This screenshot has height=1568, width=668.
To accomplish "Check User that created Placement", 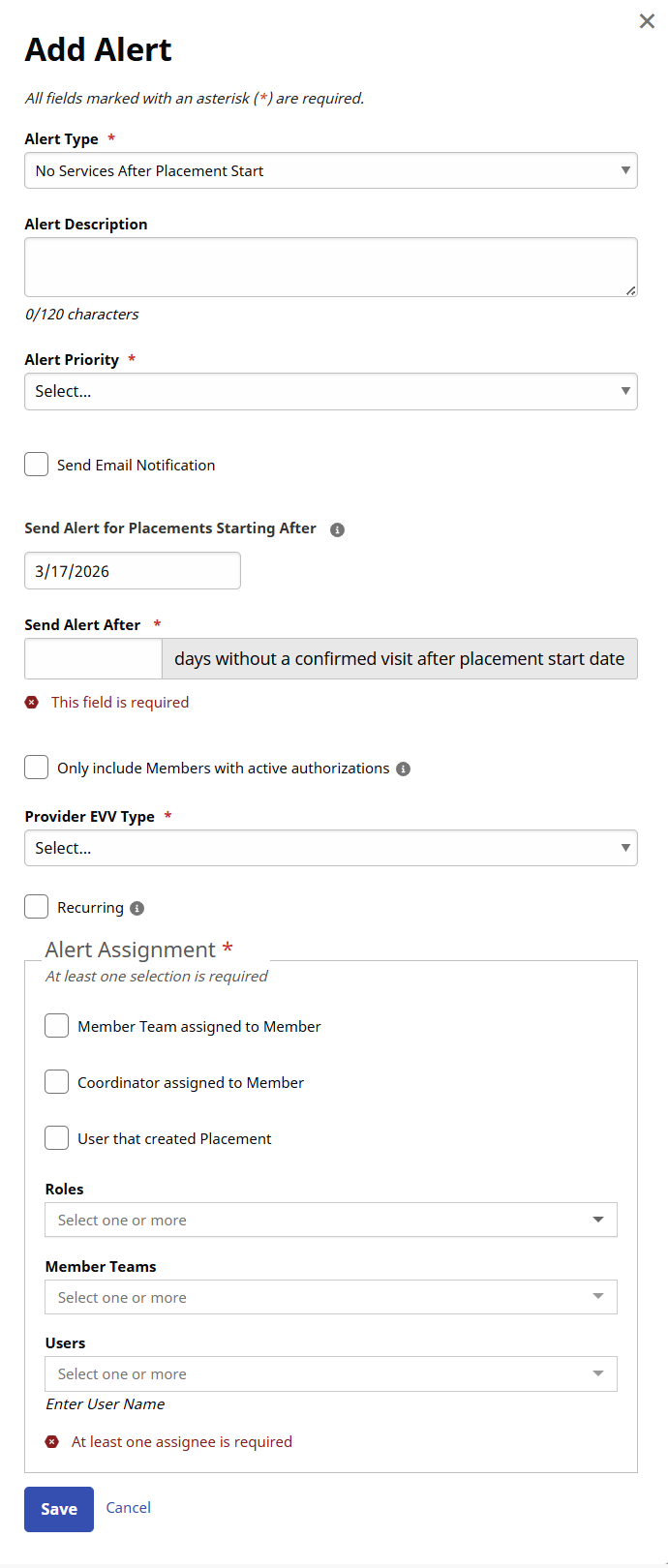I will (x=56, y=1138).
